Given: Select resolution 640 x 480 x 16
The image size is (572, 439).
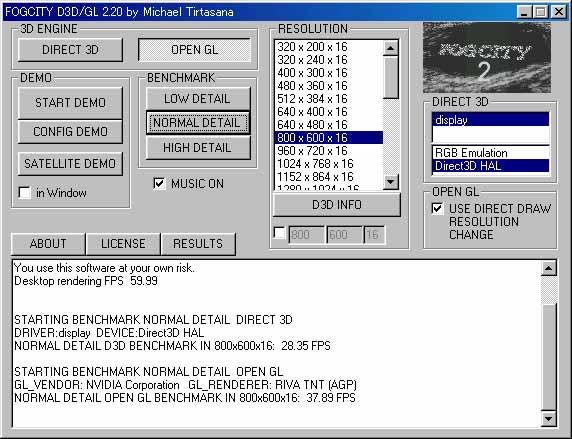Looking at the screenshot, I should [328, 125].
